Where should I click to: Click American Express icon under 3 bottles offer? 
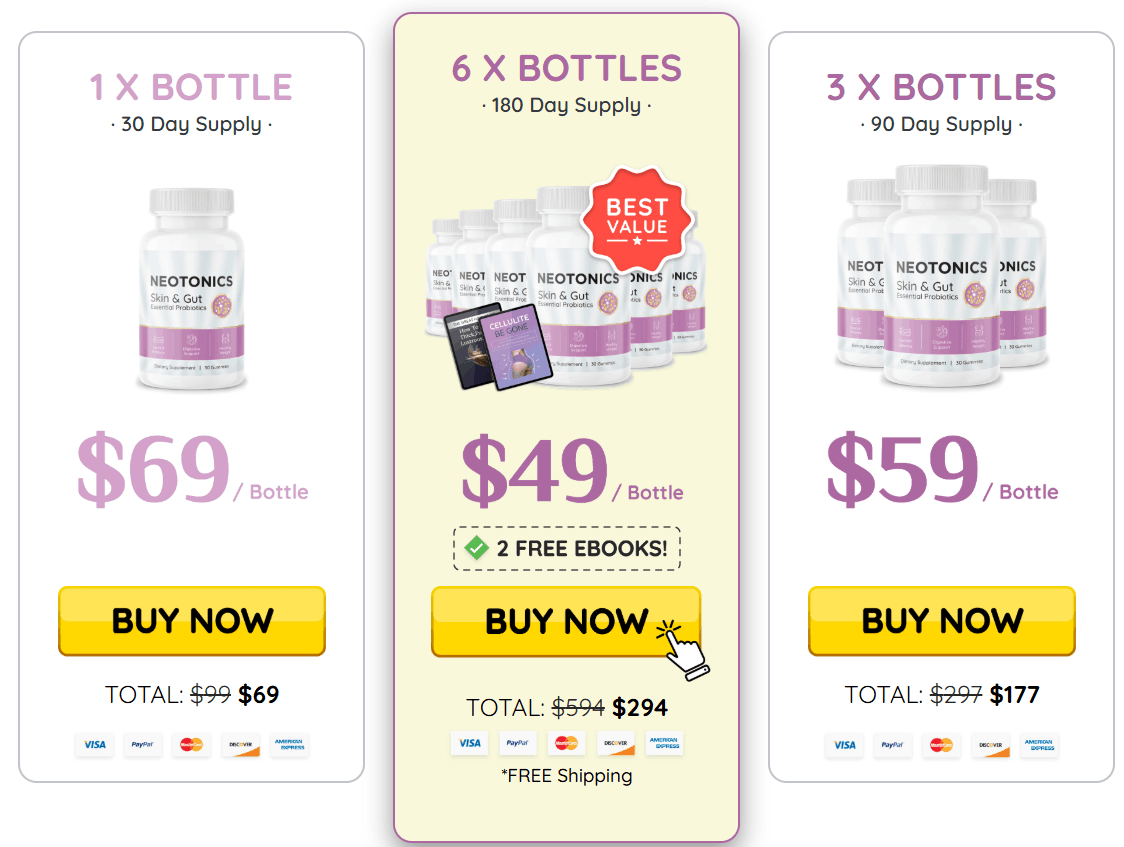pyautogui.click(x=1039, y=745)
